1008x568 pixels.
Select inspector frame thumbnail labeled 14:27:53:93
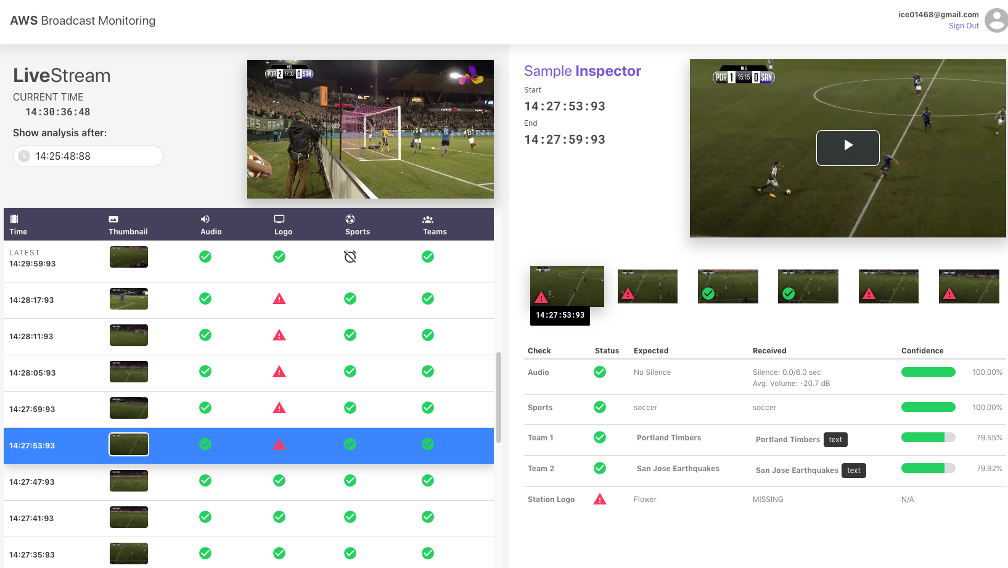point(566,287)
